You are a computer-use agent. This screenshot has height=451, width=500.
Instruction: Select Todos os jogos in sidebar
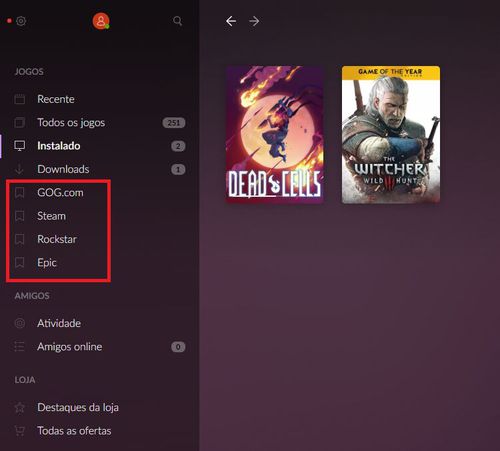pyautogui.click(x=71, y=123)
